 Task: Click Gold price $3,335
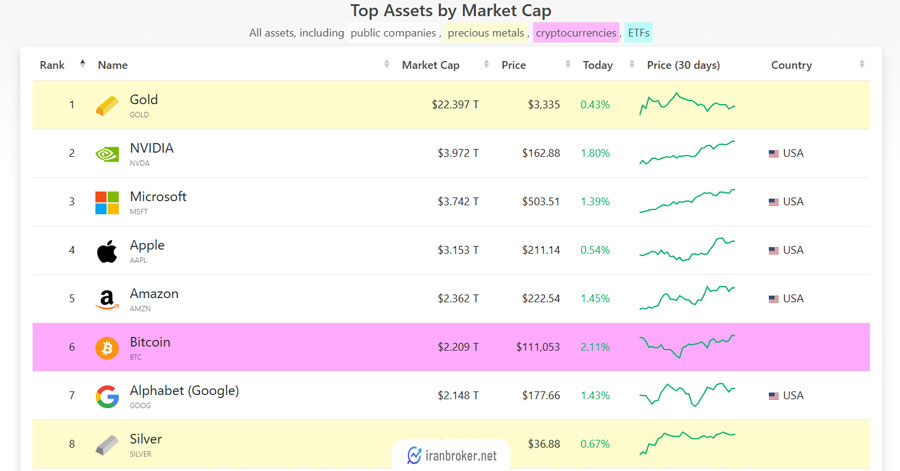click(544, 104)
